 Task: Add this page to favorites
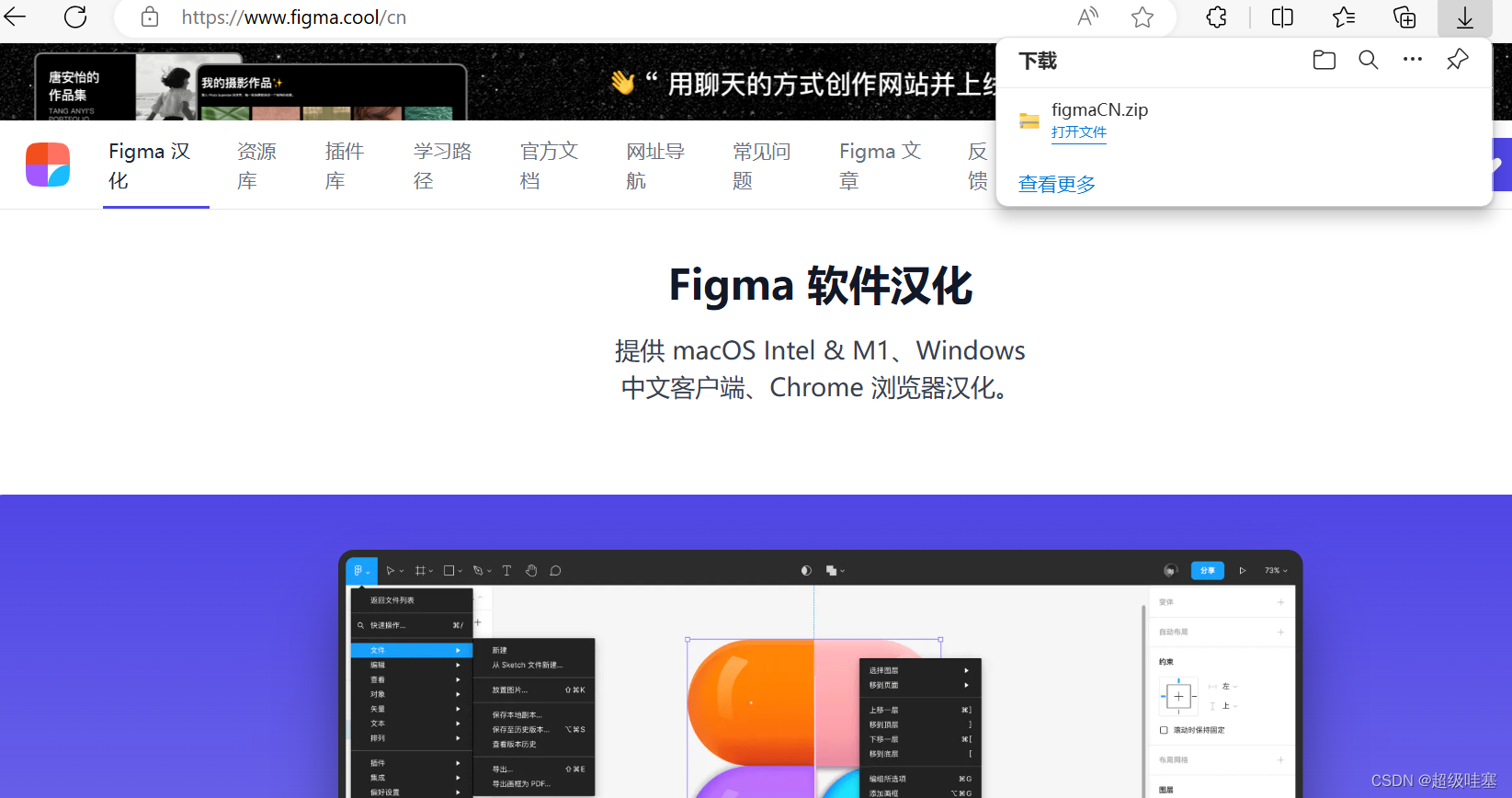point(1143,17)
